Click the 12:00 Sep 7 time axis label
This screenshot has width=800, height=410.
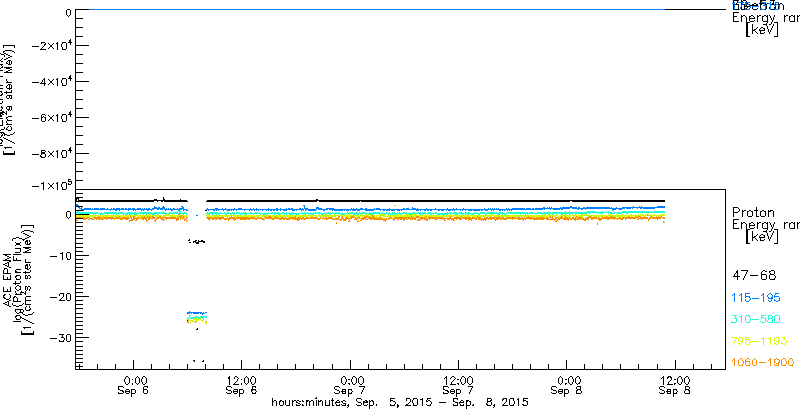click(458, 386)
